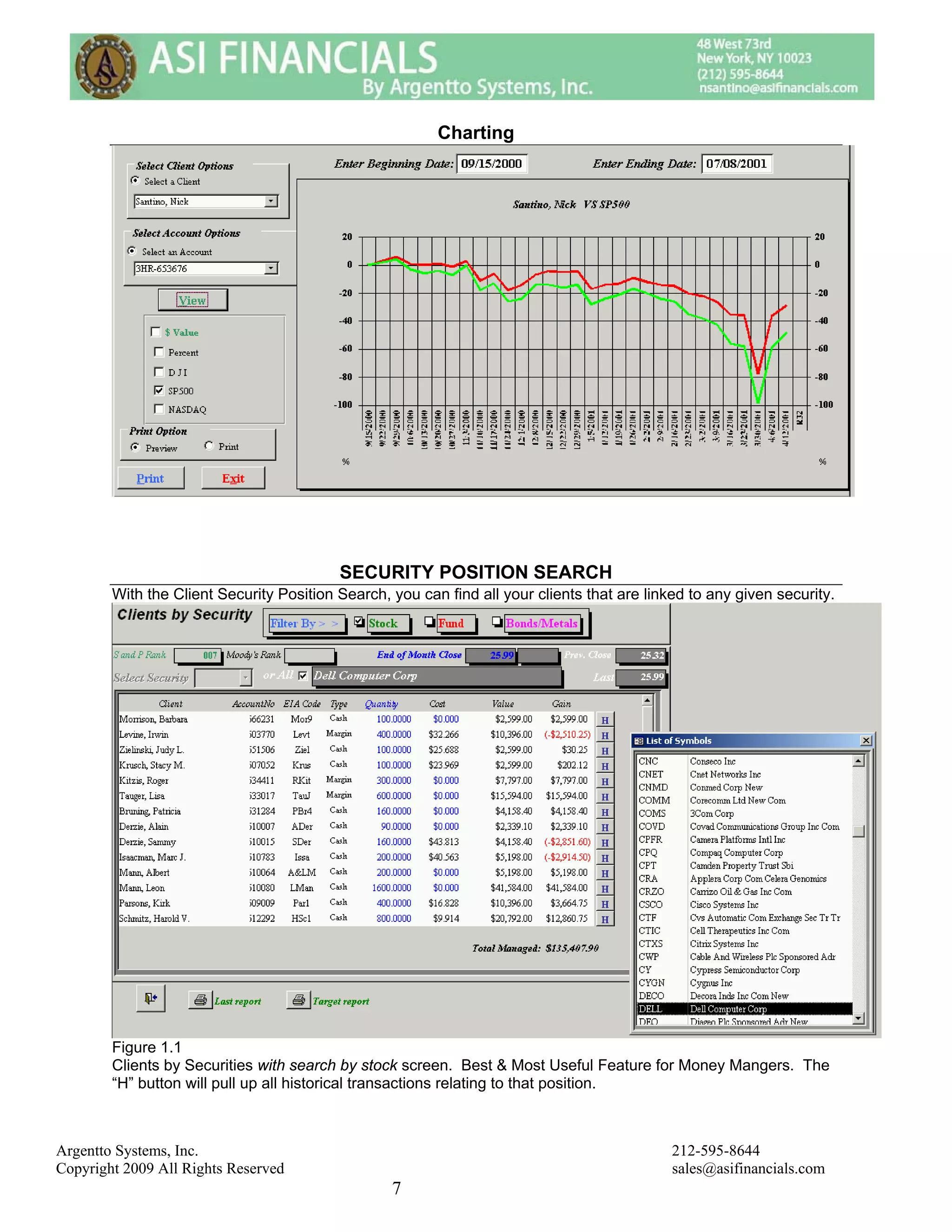
Task: Select the COMS 3Com Corp row
Action: (745, 814)
